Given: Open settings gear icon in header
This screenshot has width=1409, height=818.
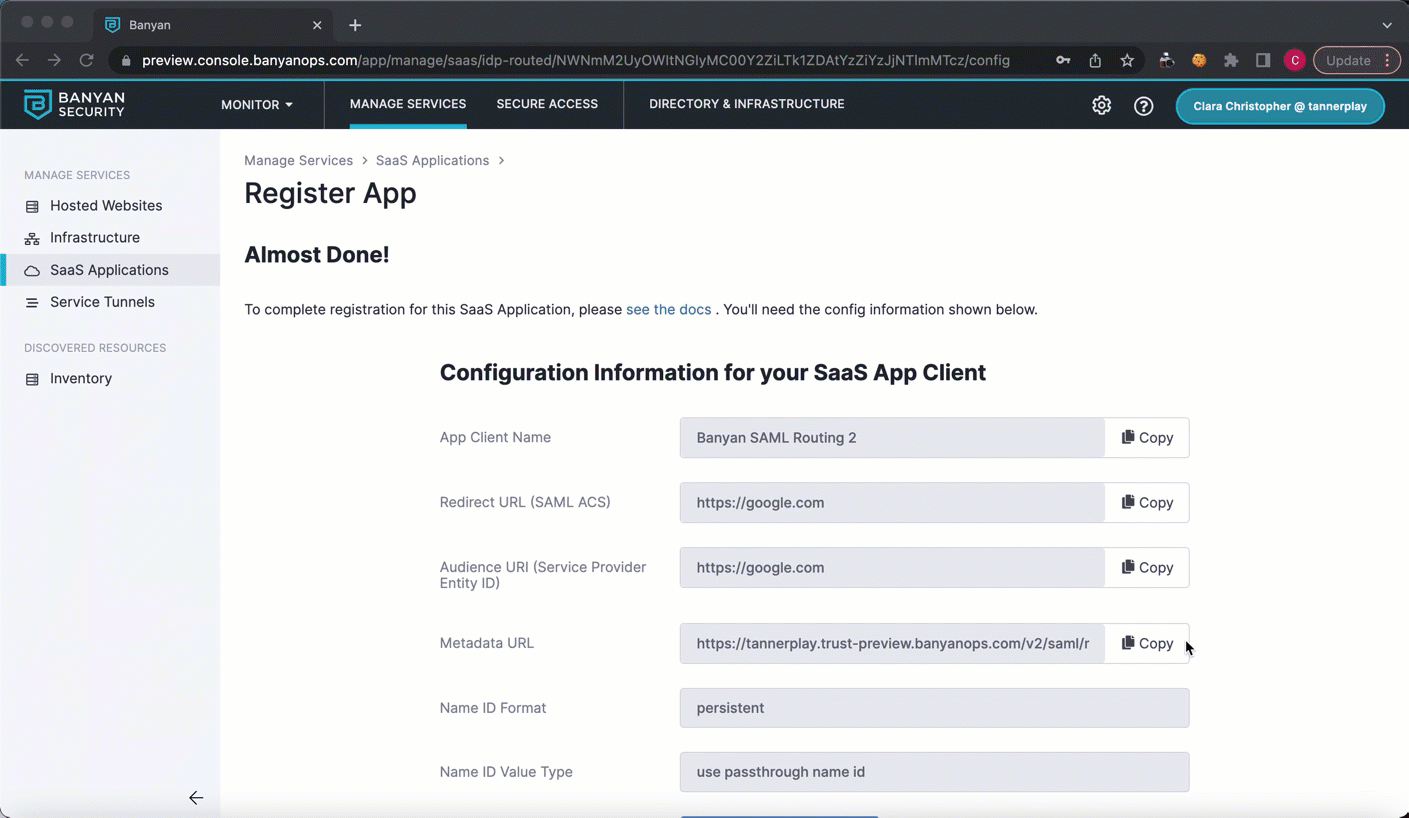Looking at the screenshot, I should (x=1101, y=105).
